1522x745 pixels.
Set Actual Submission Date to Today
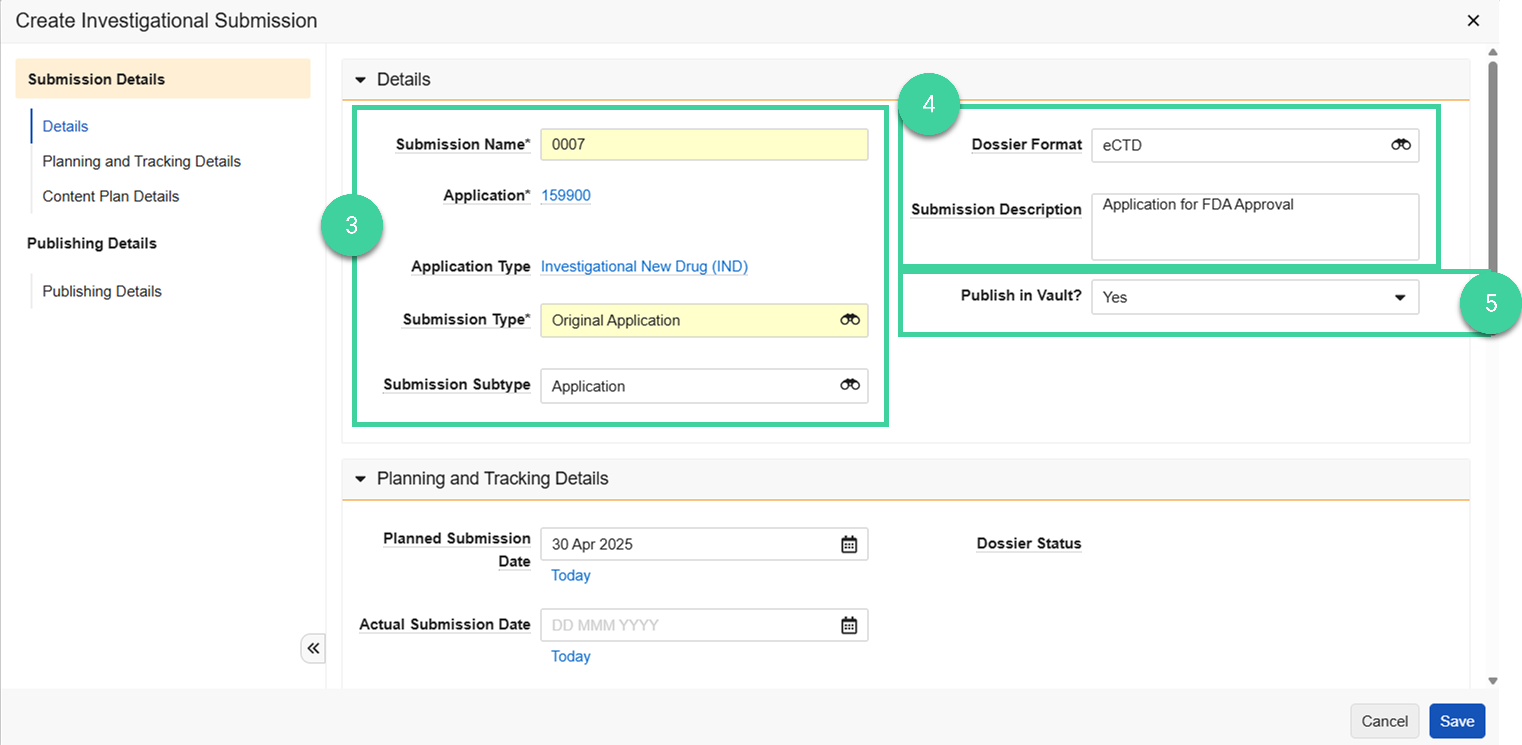[571, 656]
